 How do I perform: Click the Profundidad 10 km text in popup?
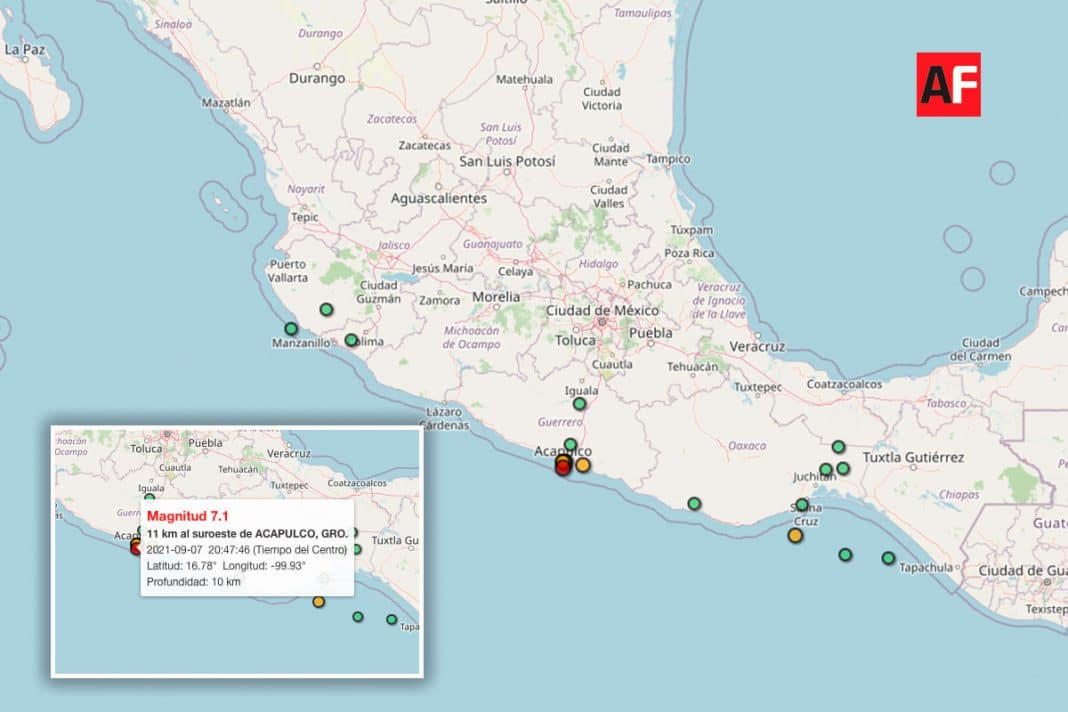(193, 581)
